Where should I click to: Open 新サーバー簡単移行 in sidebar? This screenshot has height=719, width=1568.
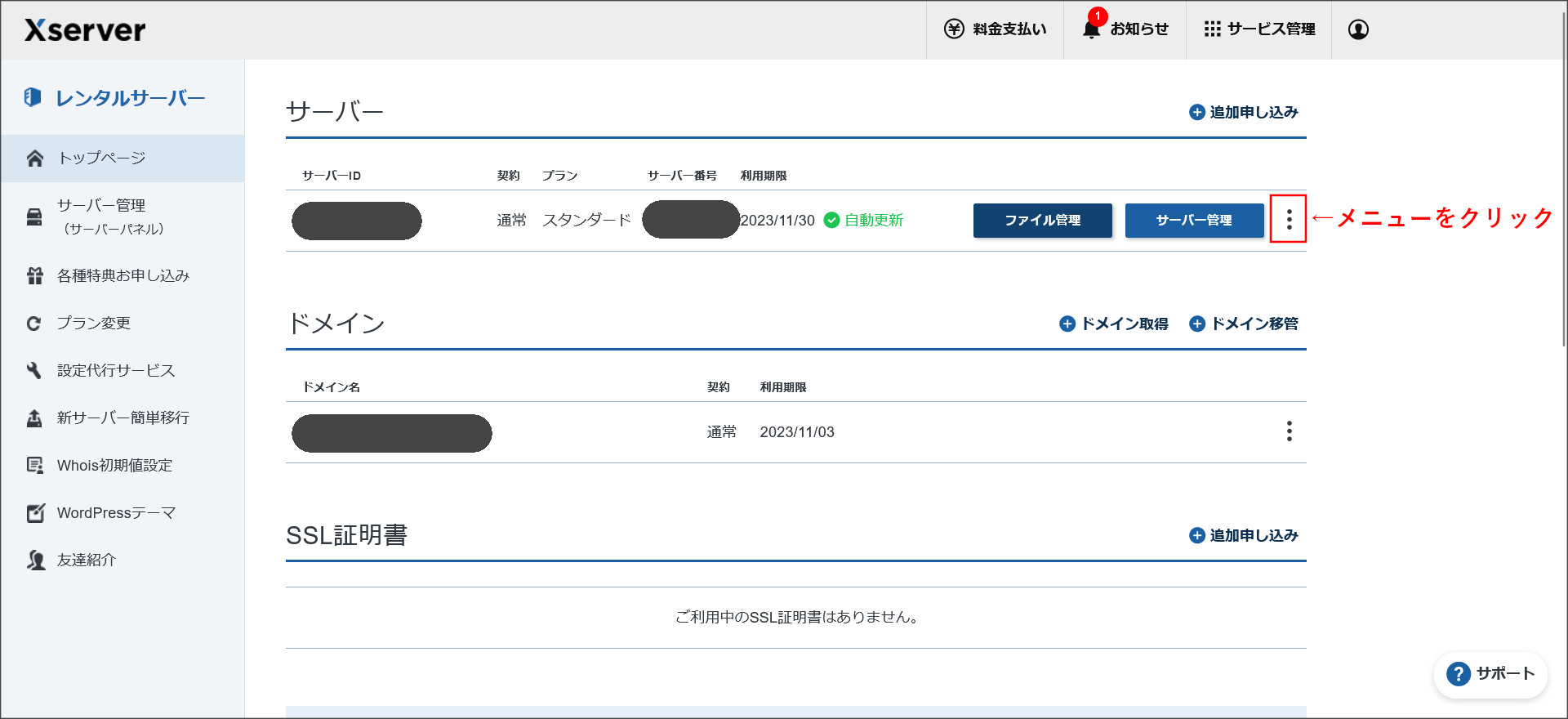click(122, 418)
